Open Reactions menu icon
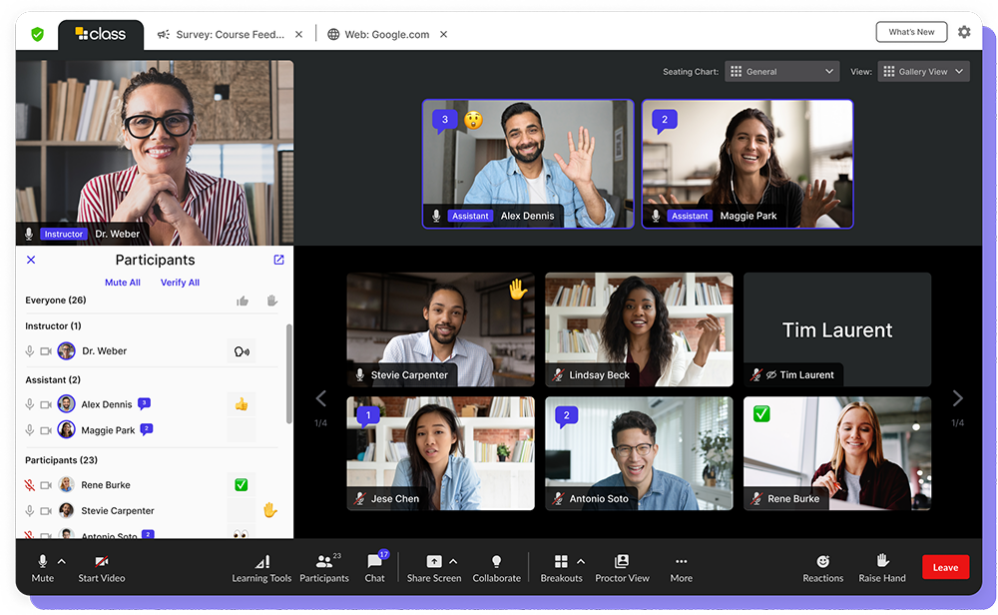Screen dimensions: 998x615 click(x=822, y=562)
